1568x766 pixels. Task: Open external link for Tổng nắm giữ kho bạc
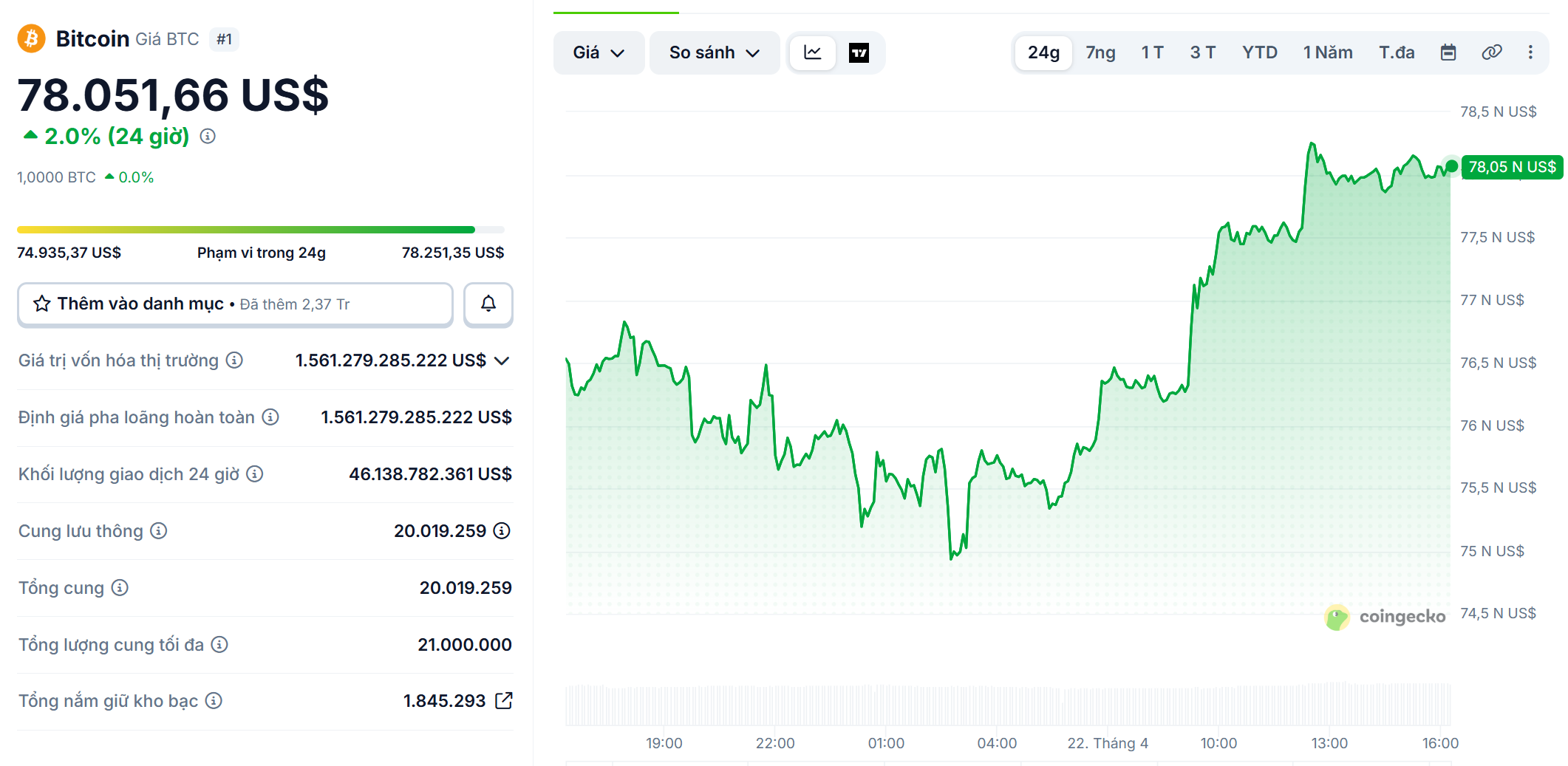(x=505, y=700)
